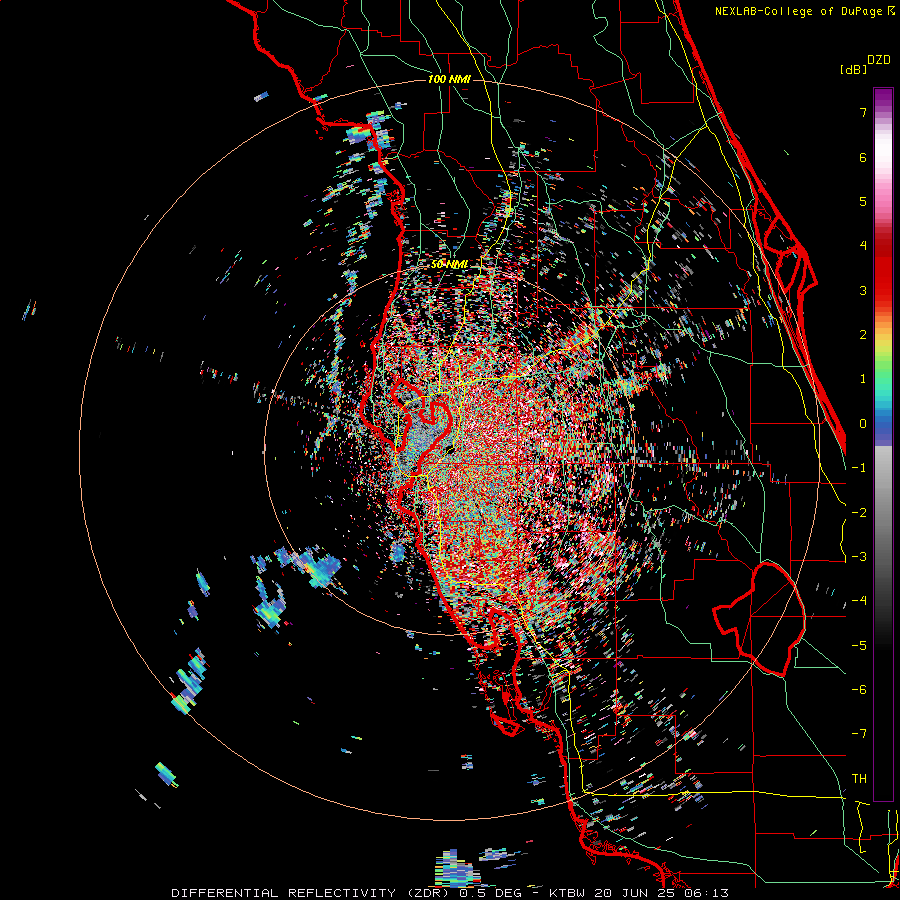
Task: Click the -1 value on the scale
Action: 859,468
